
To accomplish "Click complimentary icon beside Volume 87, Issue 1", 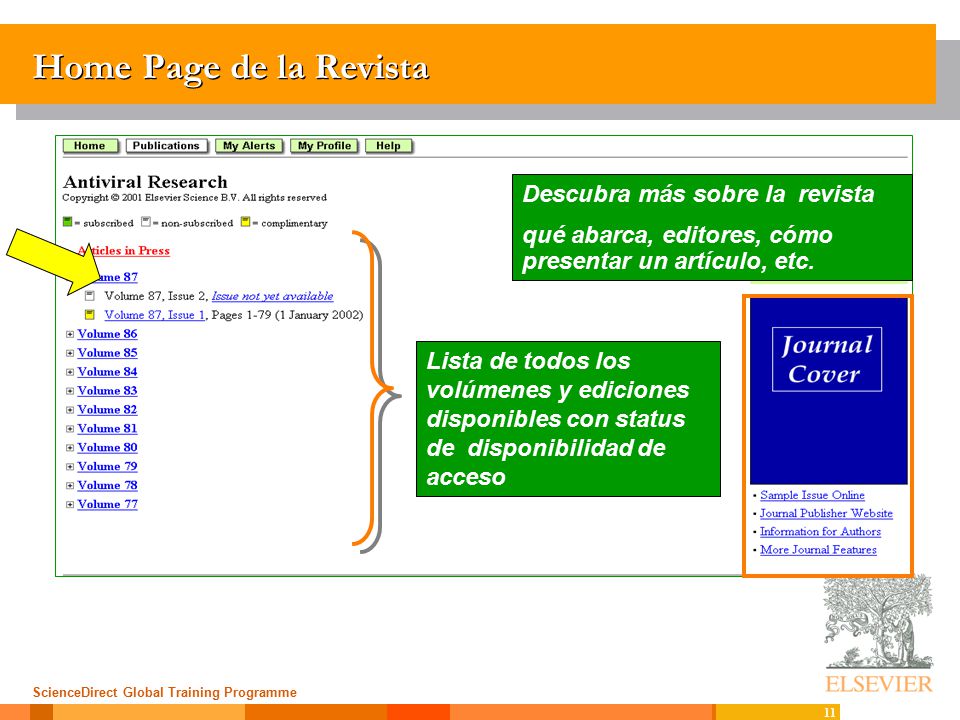I will pos(89,315).
